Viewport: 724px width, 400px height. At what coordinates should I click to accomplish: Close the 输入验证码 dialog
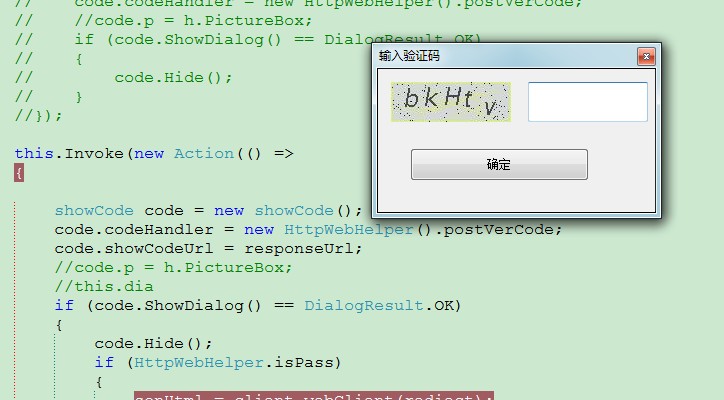click(646, 56)
